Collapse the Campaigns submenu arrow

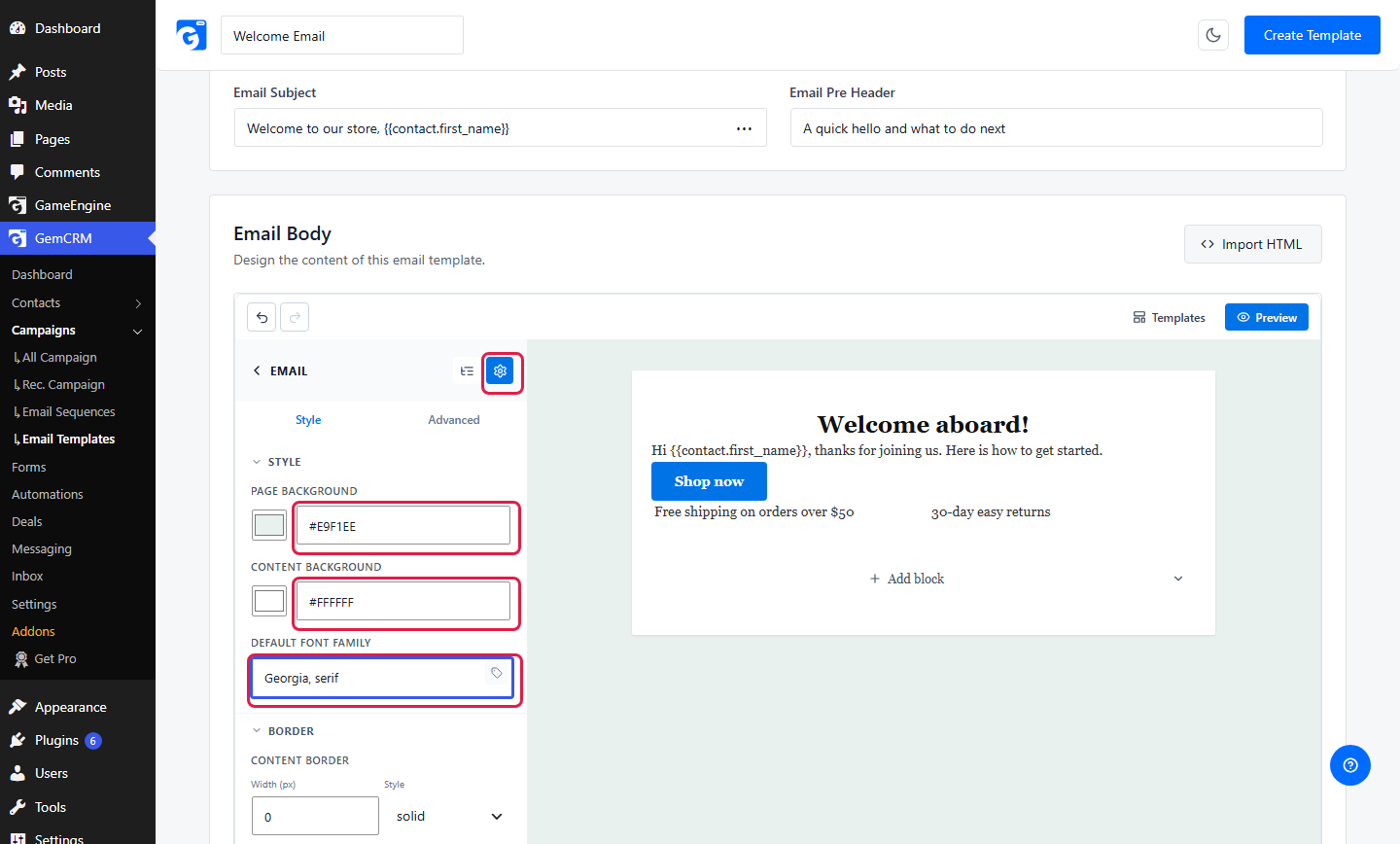[x=138, y=331]
